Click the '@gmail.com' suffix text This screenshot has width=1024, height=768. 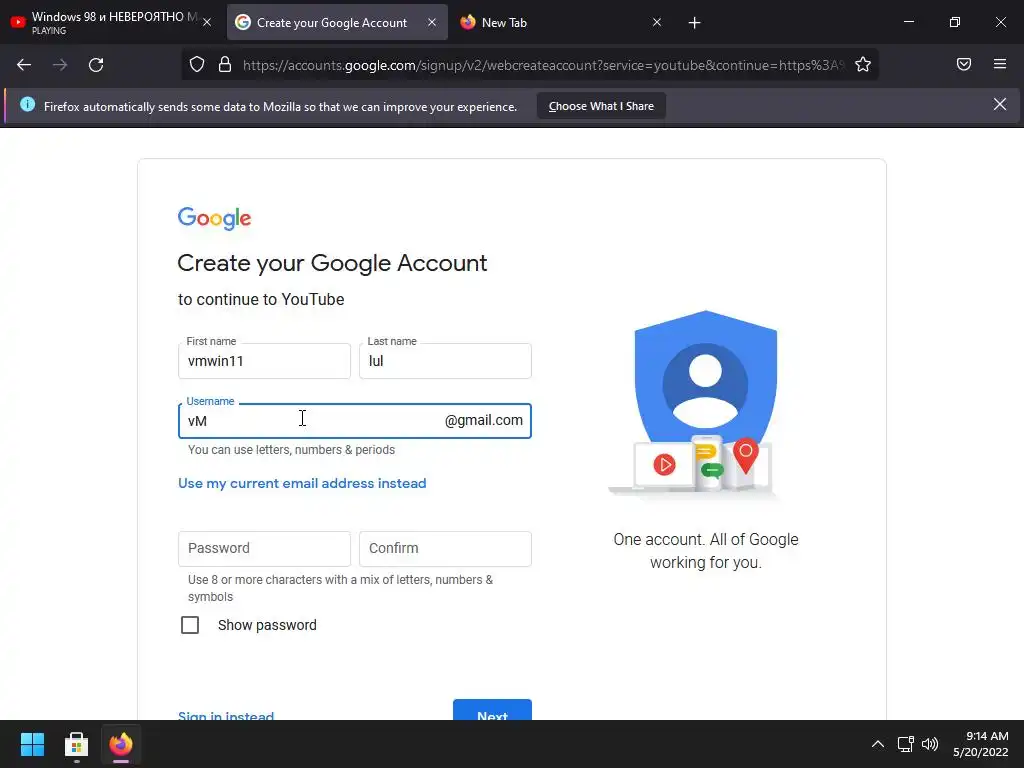tap(484, 421)
